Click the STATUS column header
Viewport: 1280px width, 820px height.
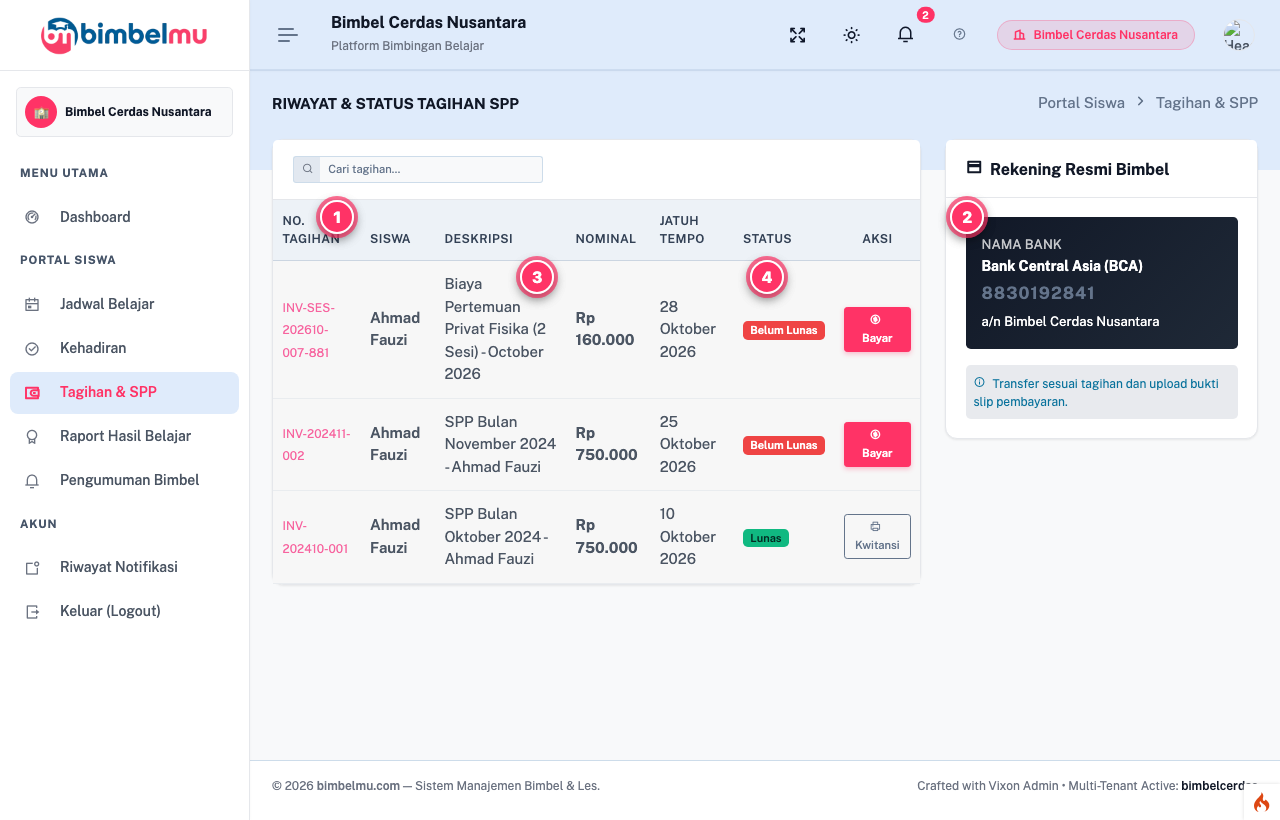767,239
